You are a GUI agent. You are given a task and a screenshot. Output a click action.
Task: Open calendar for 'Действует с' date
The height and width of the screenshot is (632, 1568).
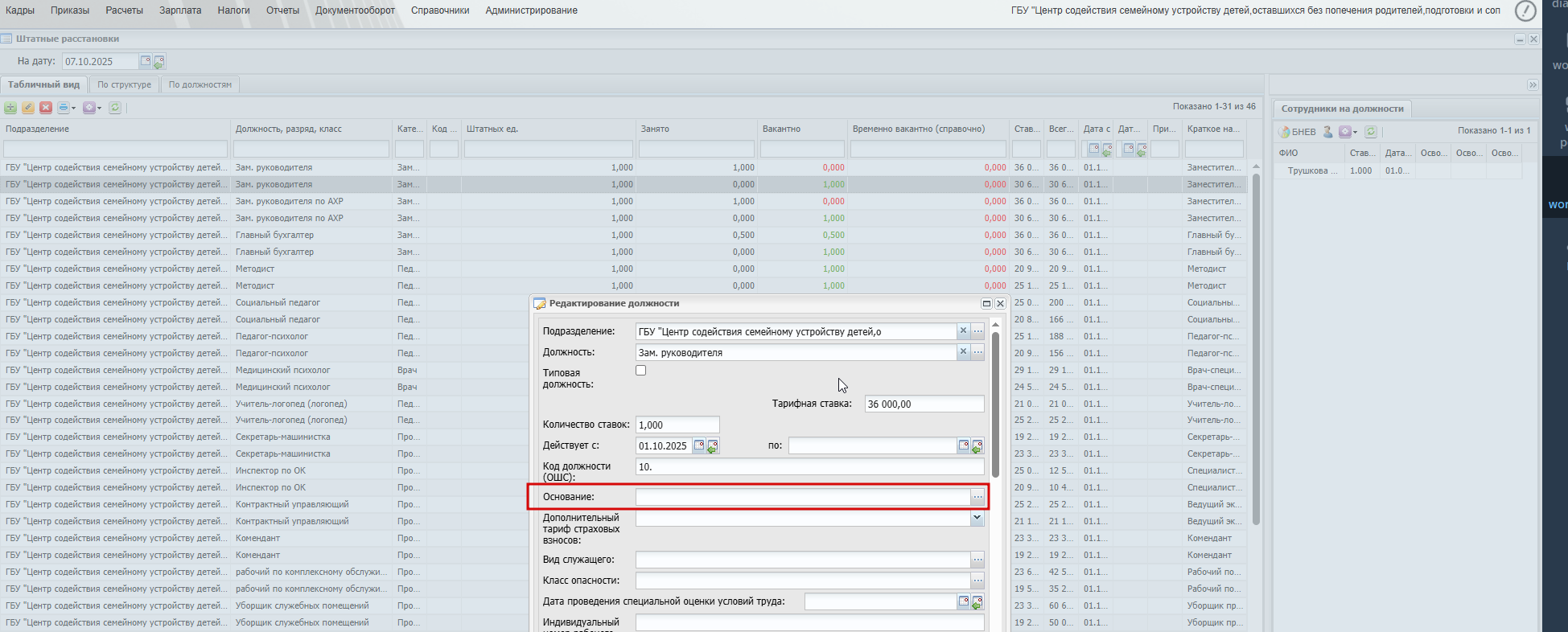coord(699,445)
